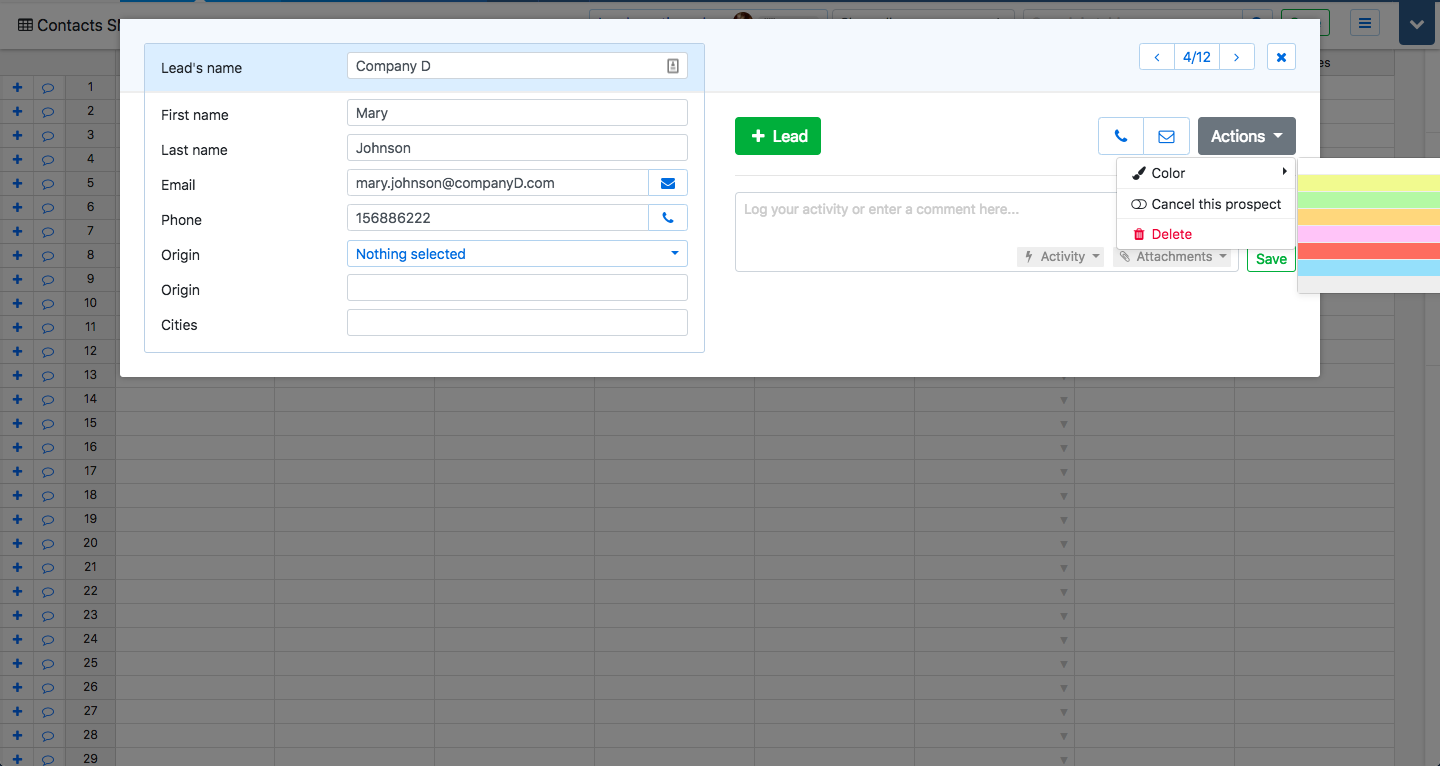
Task: Pick the red color swatch
Action: pos(1368,251)
